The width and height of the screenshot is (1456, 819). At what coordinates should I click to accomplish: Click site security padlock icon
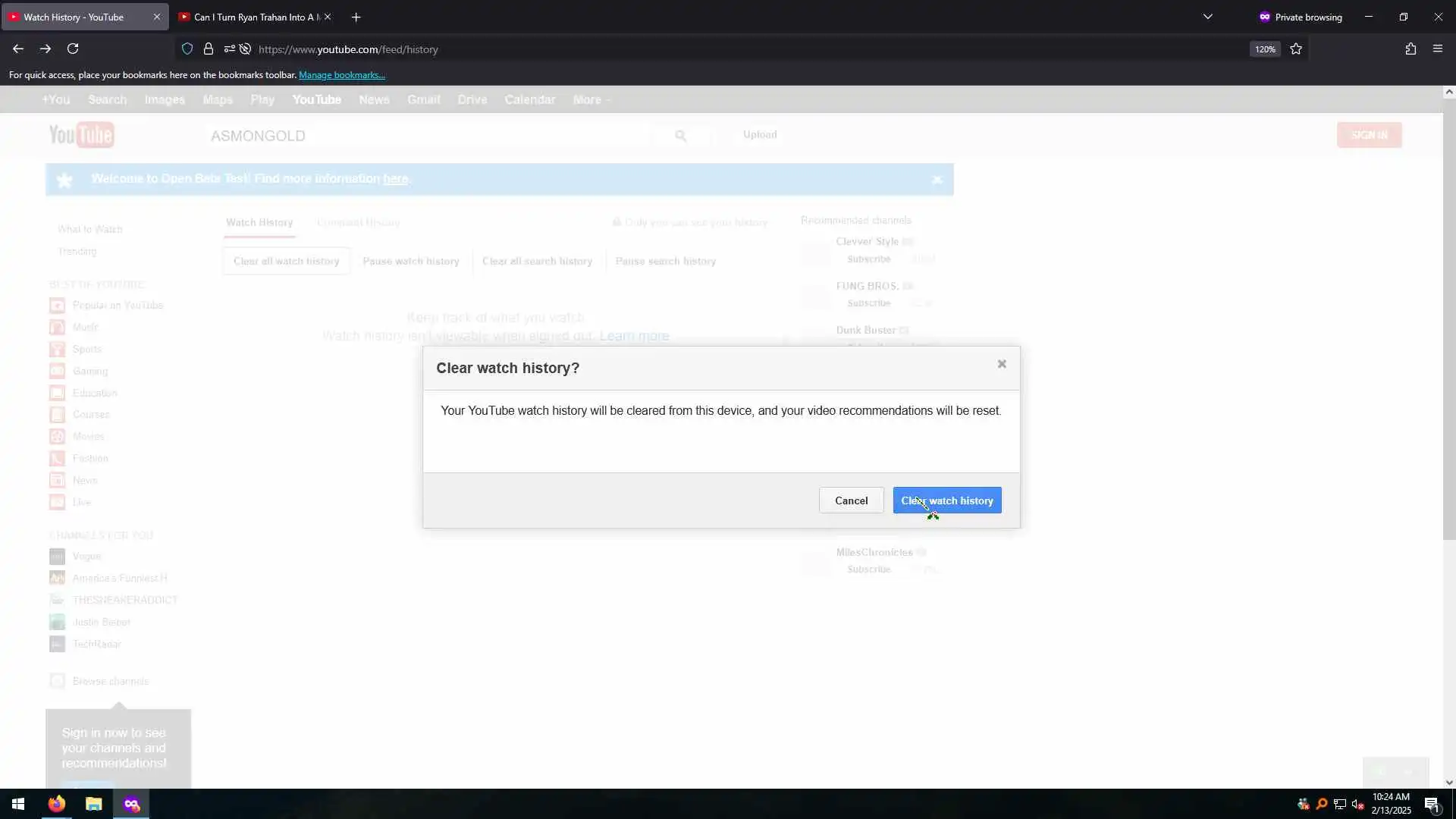209,49
